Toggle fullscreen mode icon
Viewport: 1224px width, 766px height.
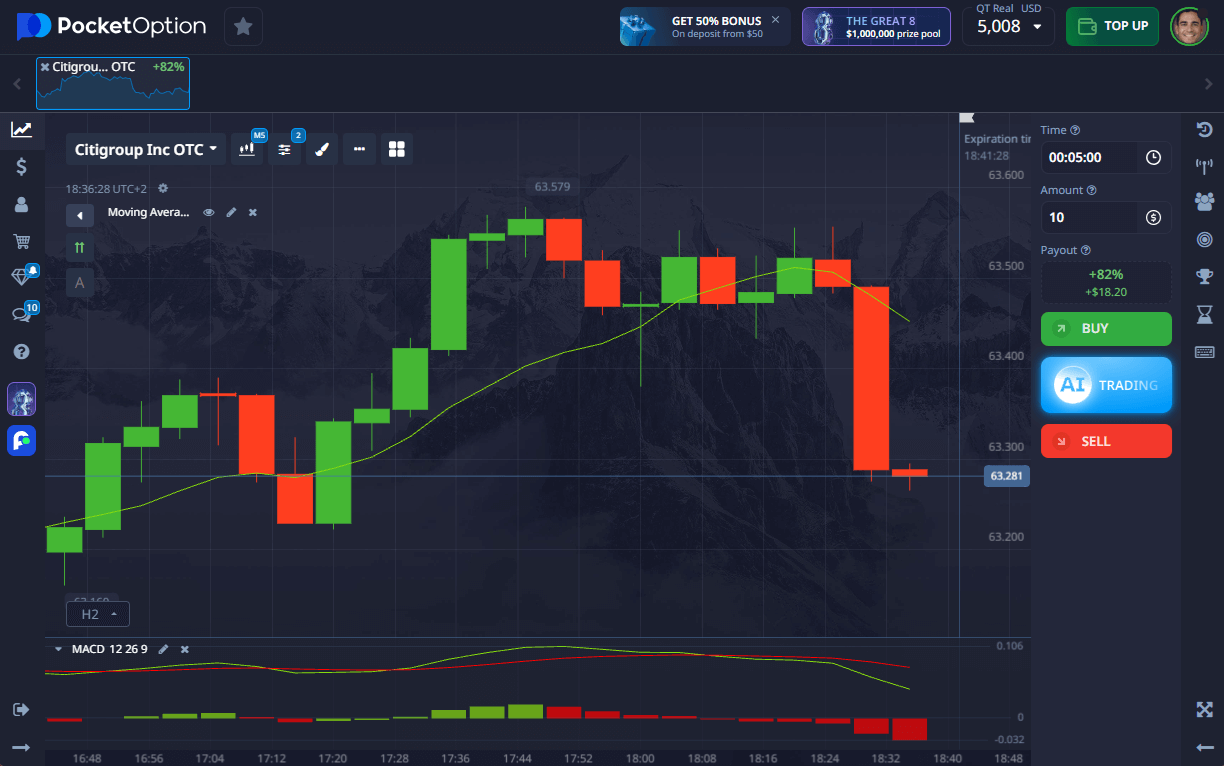point(1204,709)
